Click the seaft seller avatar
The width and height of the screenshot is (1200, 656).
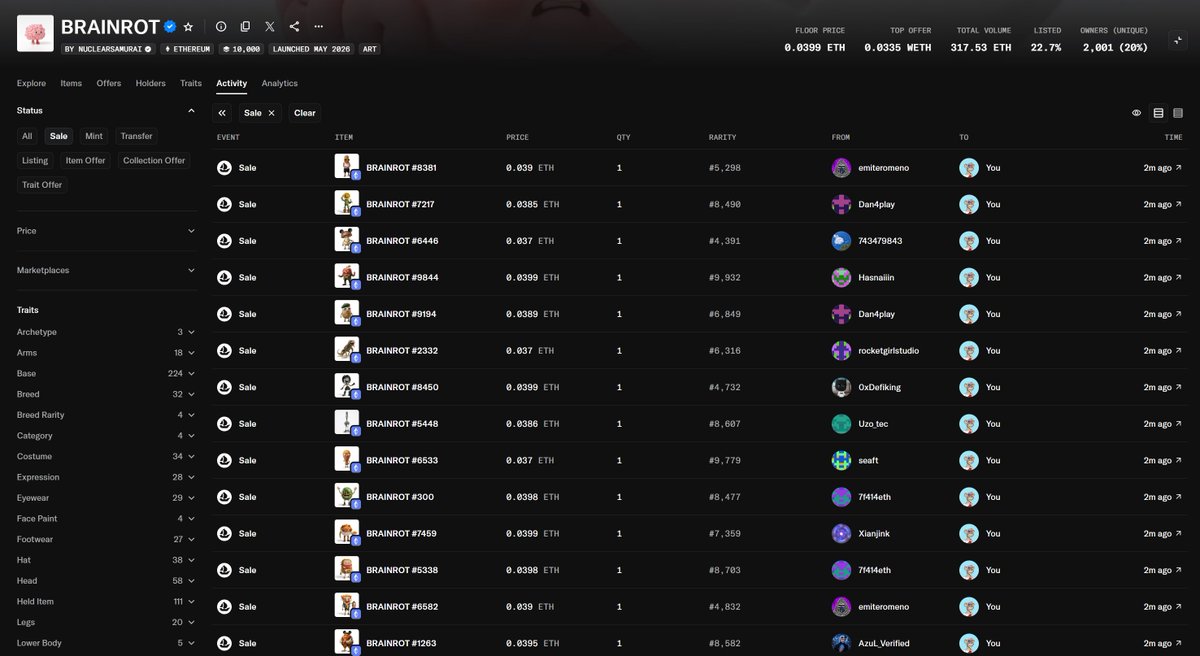[841, 460]
